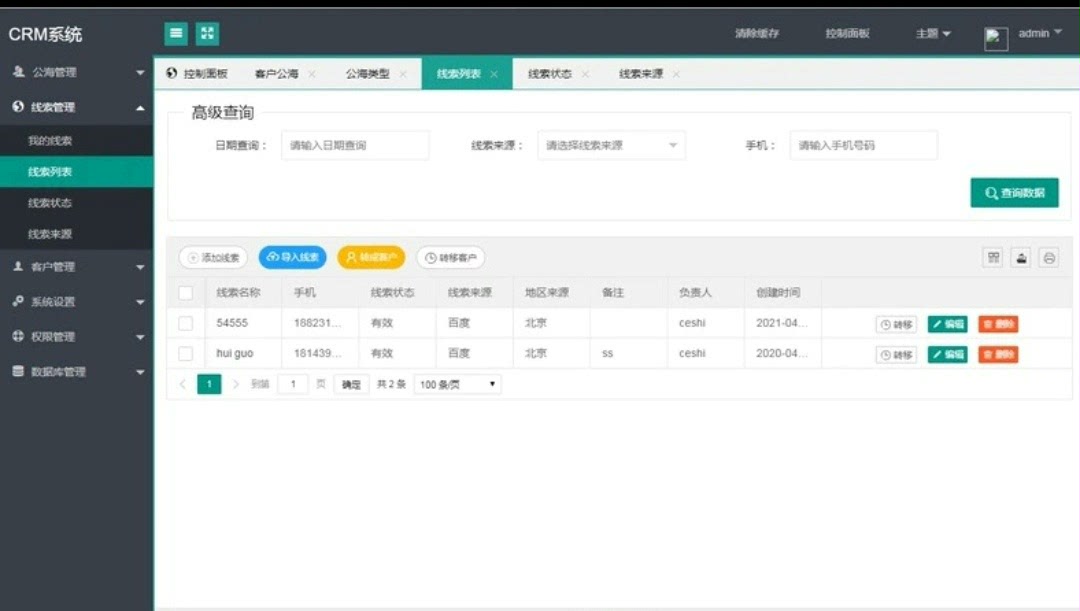
Task: Open 我的线索 in the sidebar
Action: click(50, 141)
